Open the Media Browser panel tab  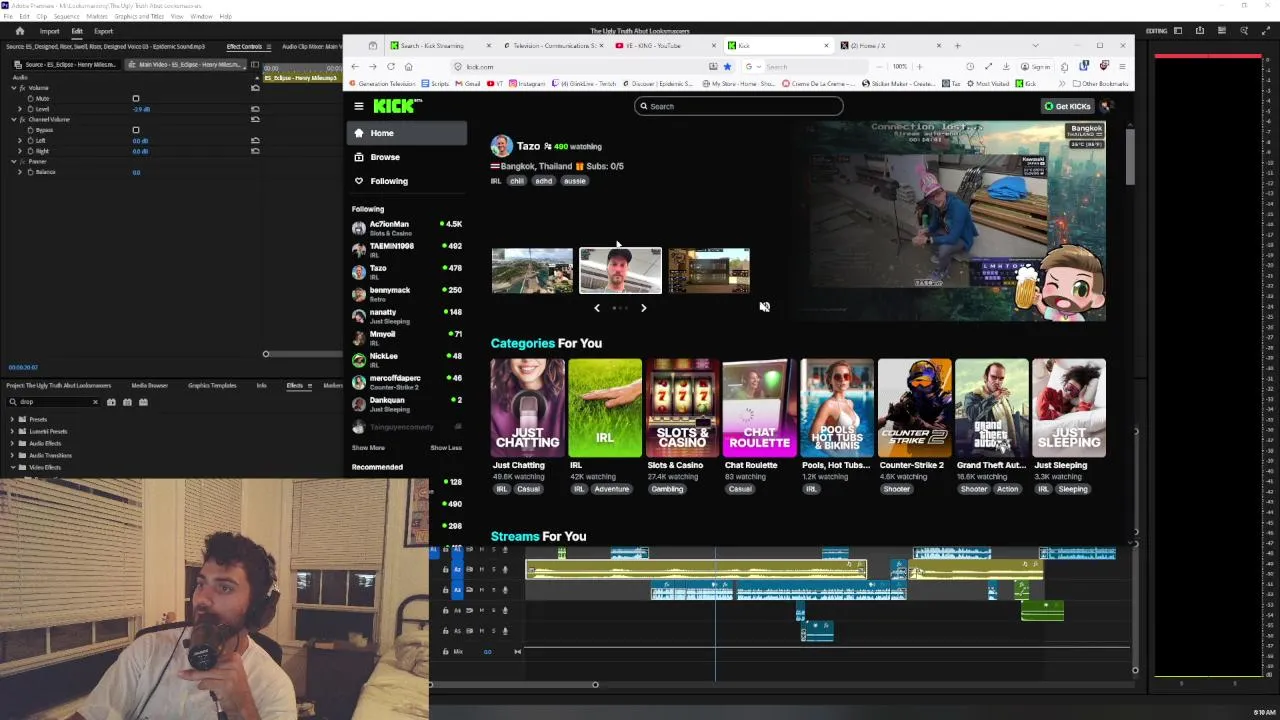pyautogui.click(x=149, y=386)
